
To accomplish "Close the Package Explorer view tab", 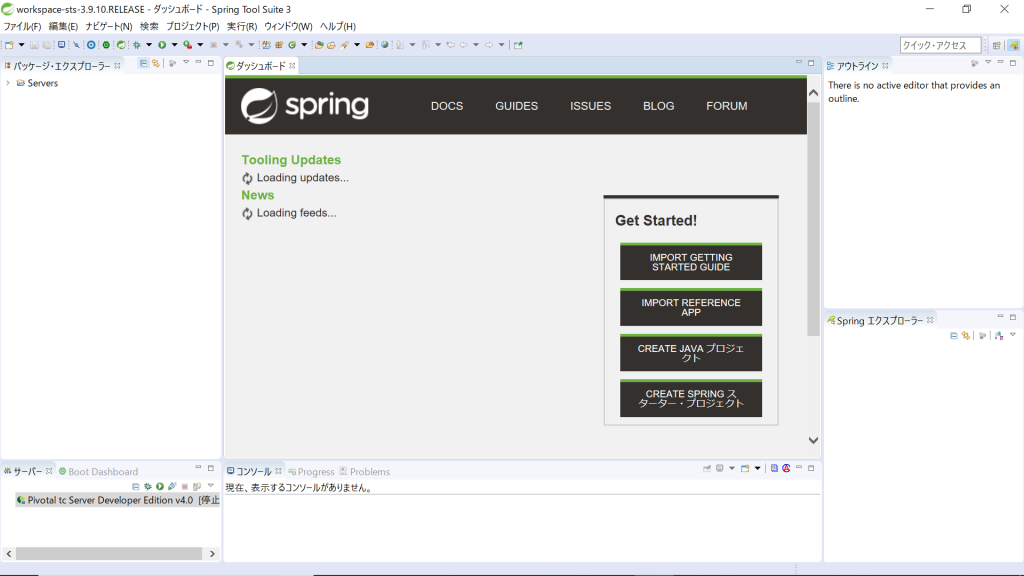I will (x=118, y=66).
